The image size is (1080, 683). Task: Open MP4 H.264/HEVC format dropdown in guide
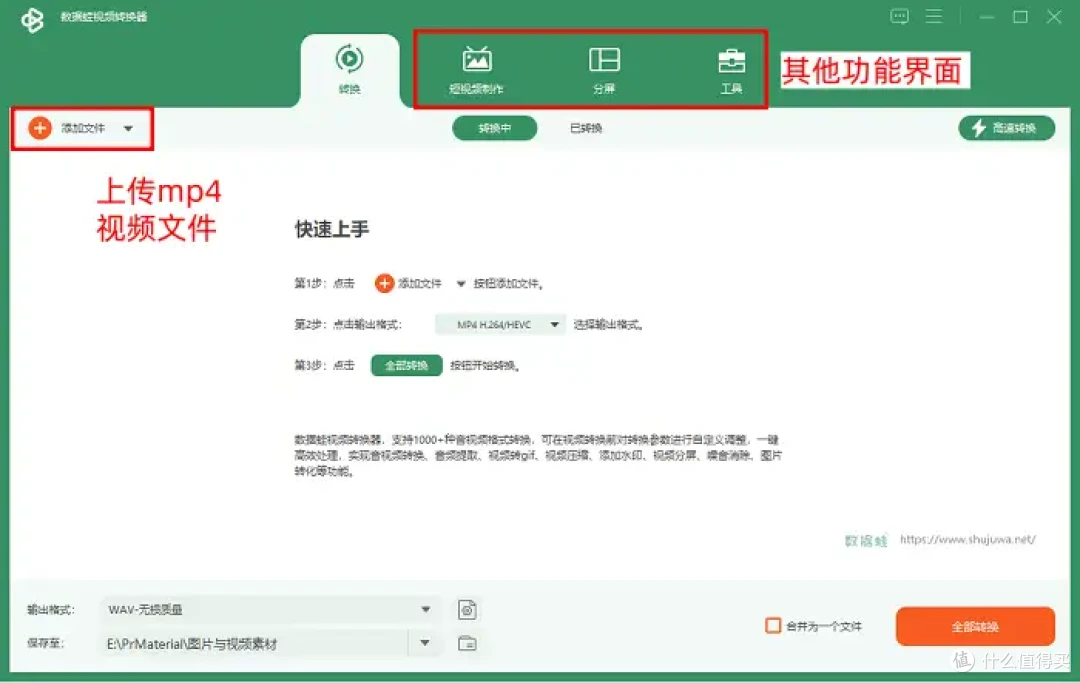coord(500,324)
